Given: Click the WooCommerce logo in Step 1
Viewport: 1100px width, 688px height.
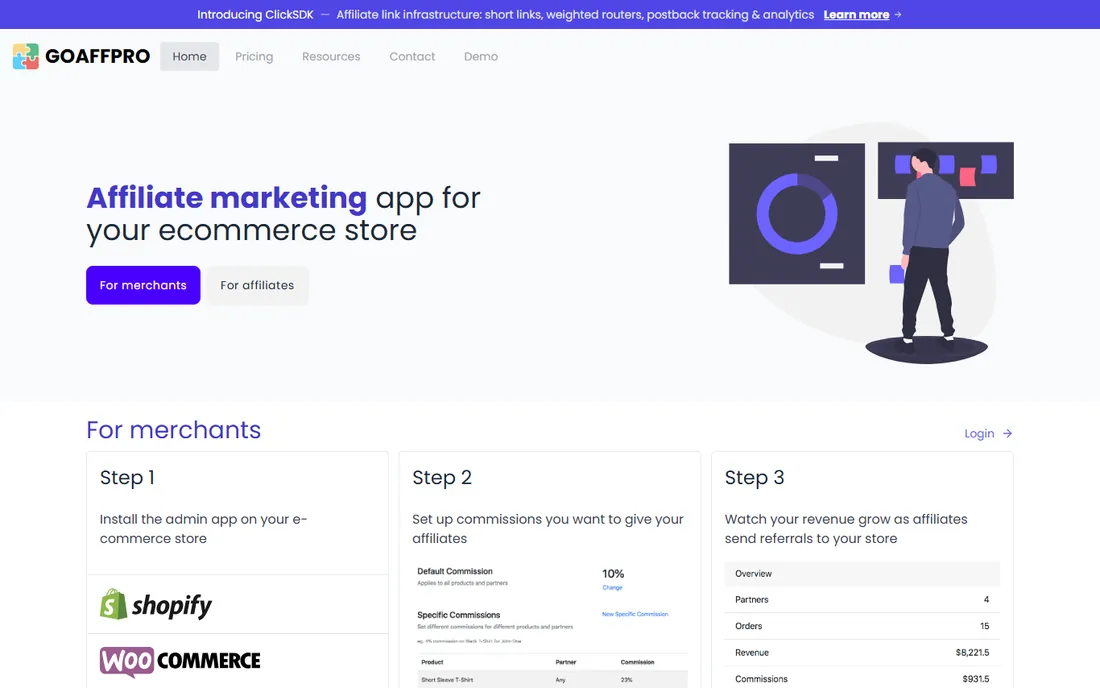Looking at the screenshot, I should [180, 661].
